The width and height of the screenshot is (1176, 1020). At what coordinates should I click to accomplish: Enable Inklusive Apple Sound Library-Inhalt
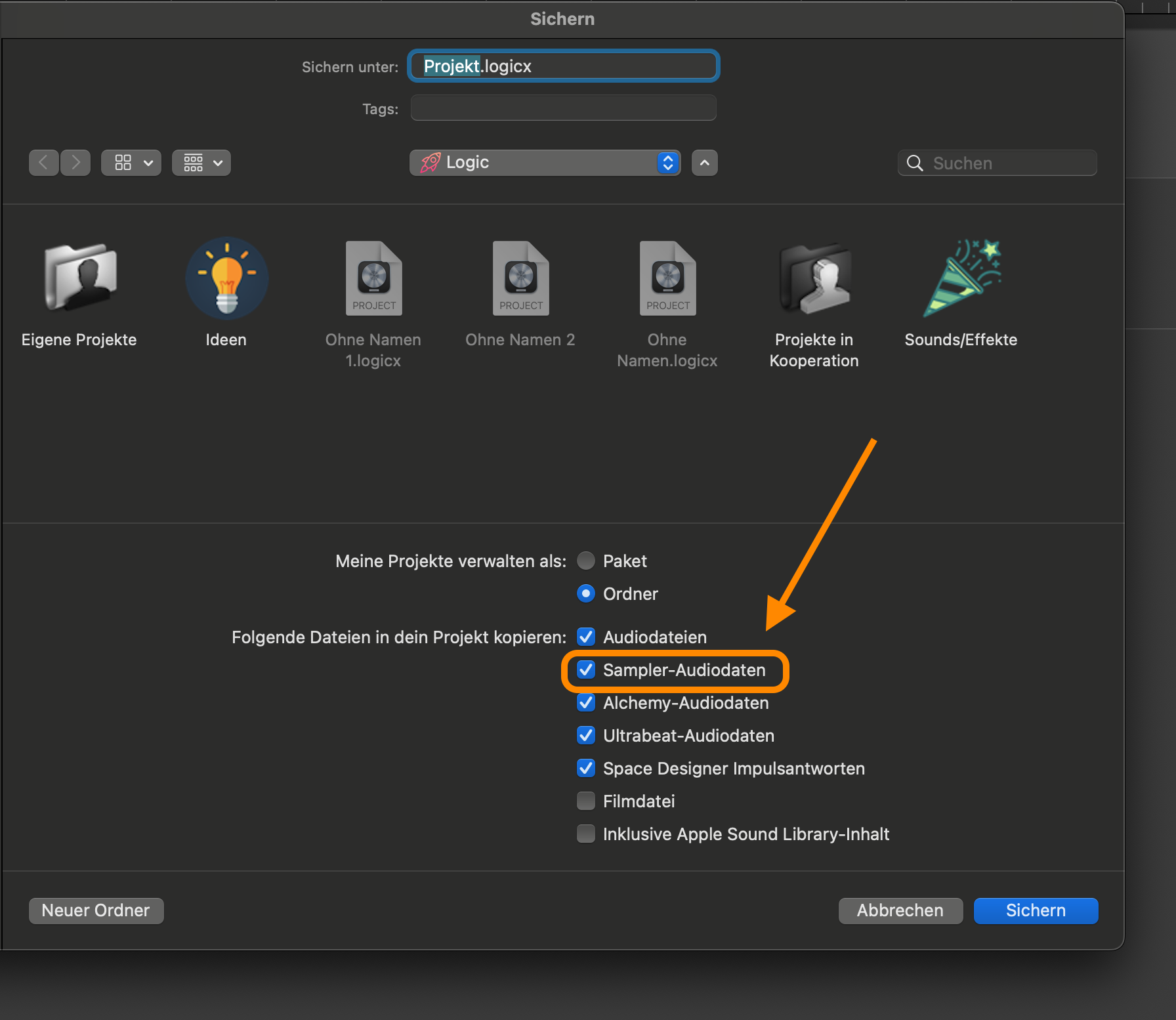coord(586,834)
